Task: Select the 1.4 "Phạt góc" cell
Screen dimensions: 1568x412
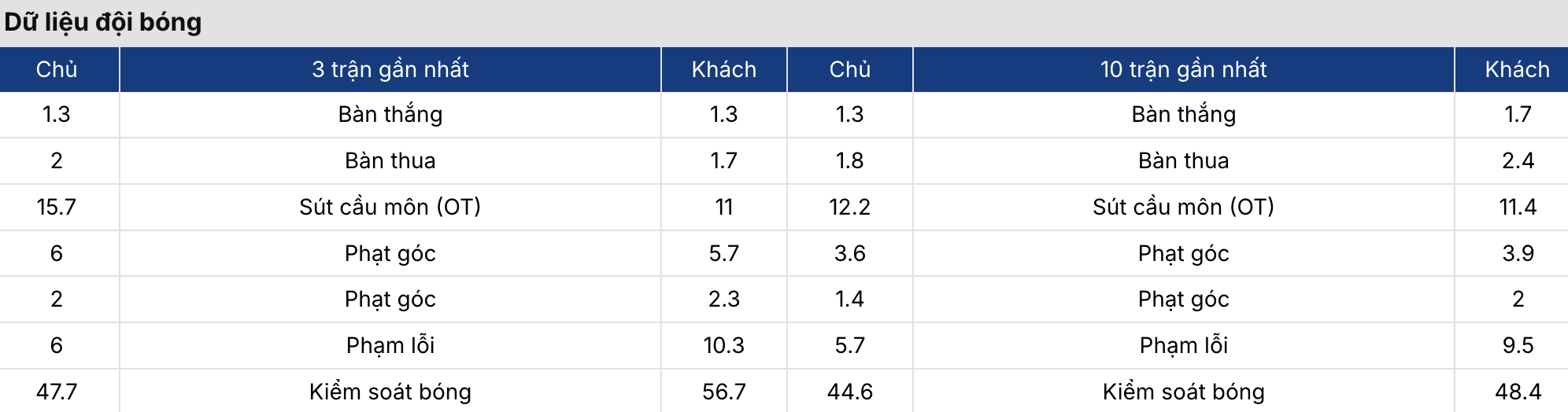Action: pyautogui.click(x=849, y=299)
